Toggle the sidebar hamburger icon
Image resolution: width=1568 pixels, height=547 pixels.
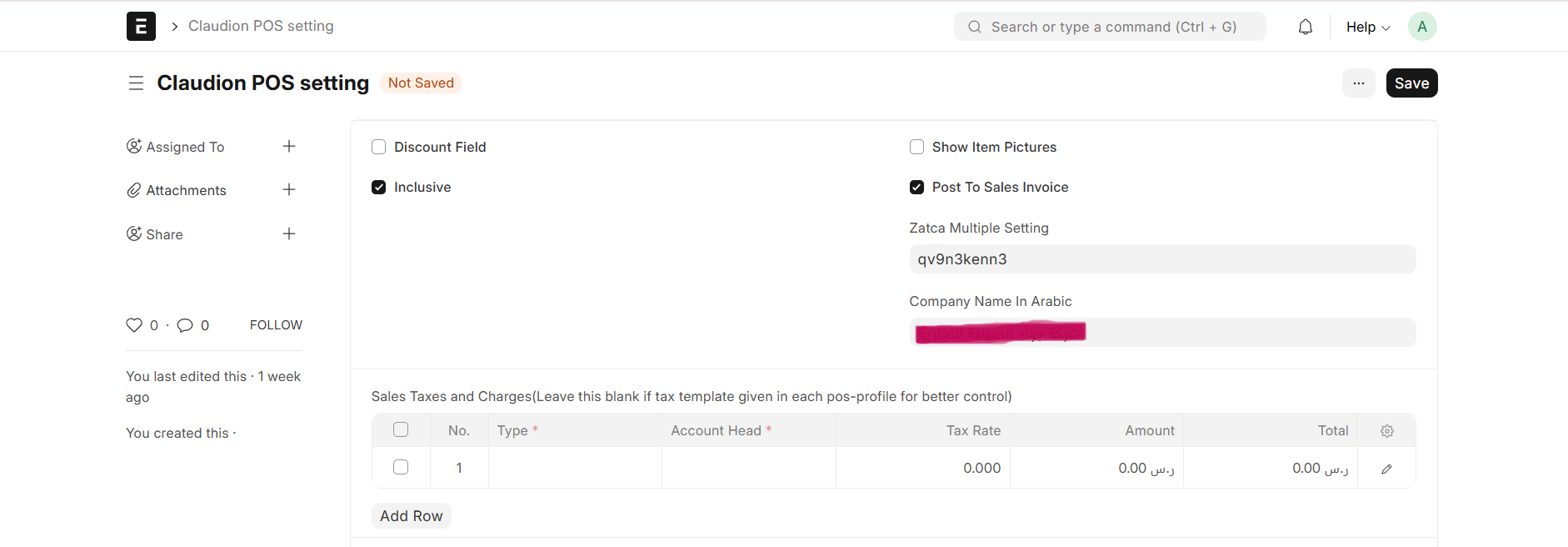136,83
